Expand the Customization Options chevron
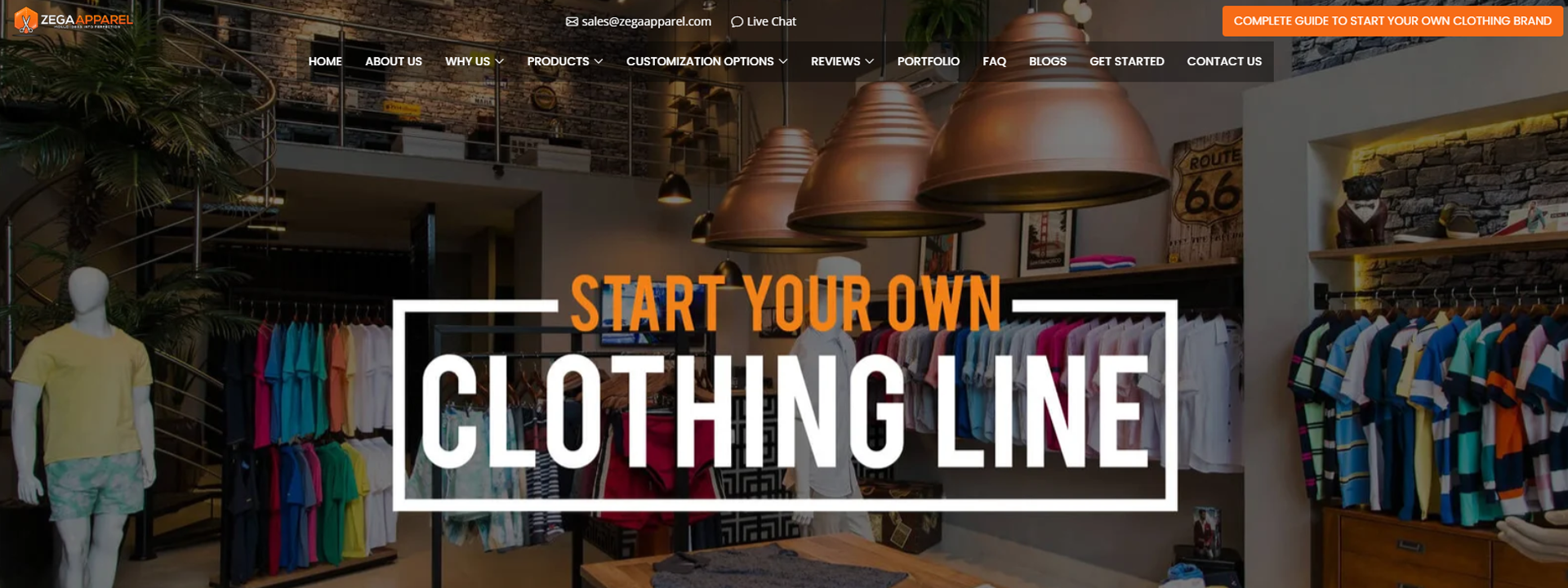1568x588 pixels. point(782,61)
